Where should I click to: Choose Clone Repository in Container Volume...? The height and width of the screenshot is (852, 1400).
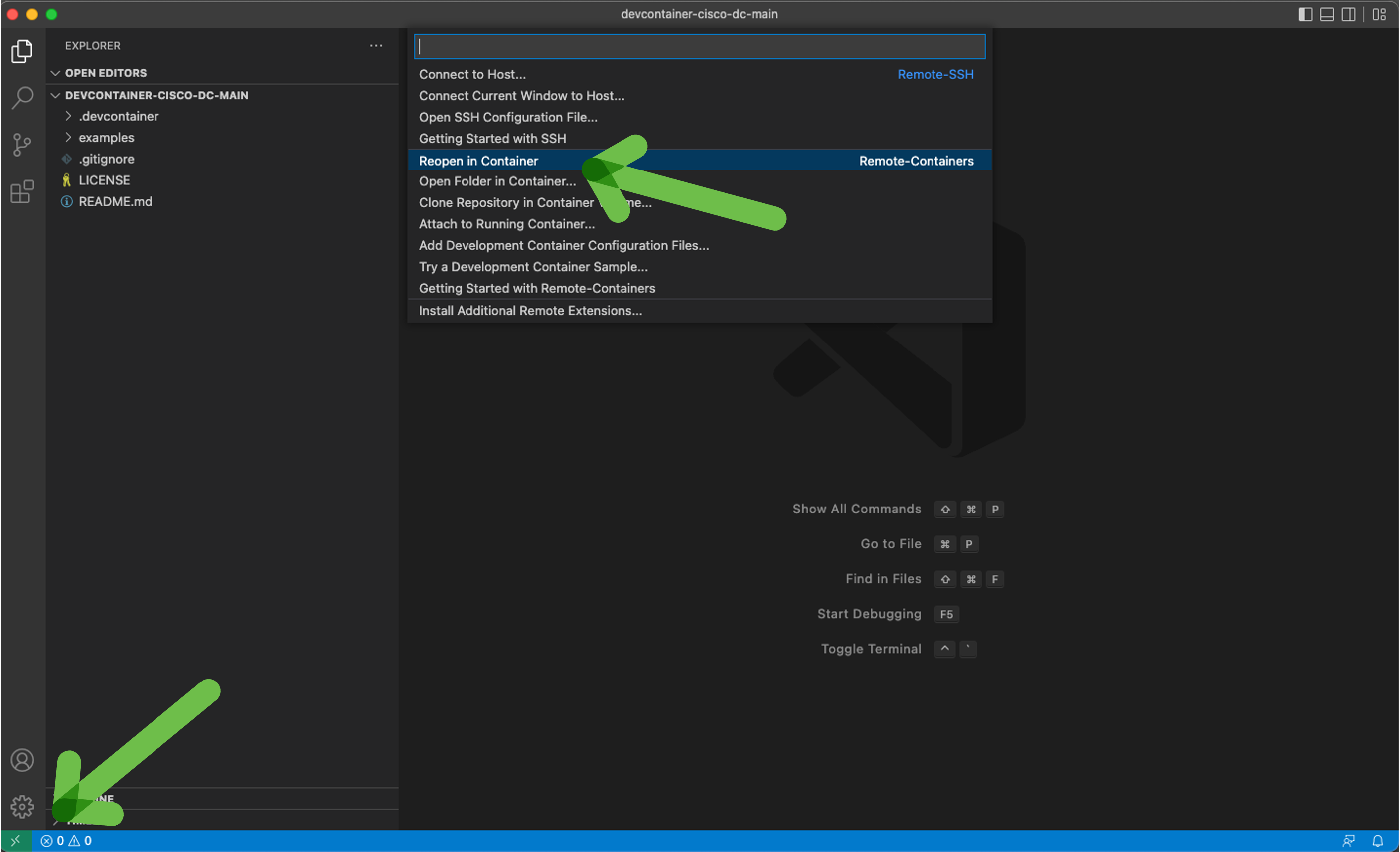(x=699, y=203)
